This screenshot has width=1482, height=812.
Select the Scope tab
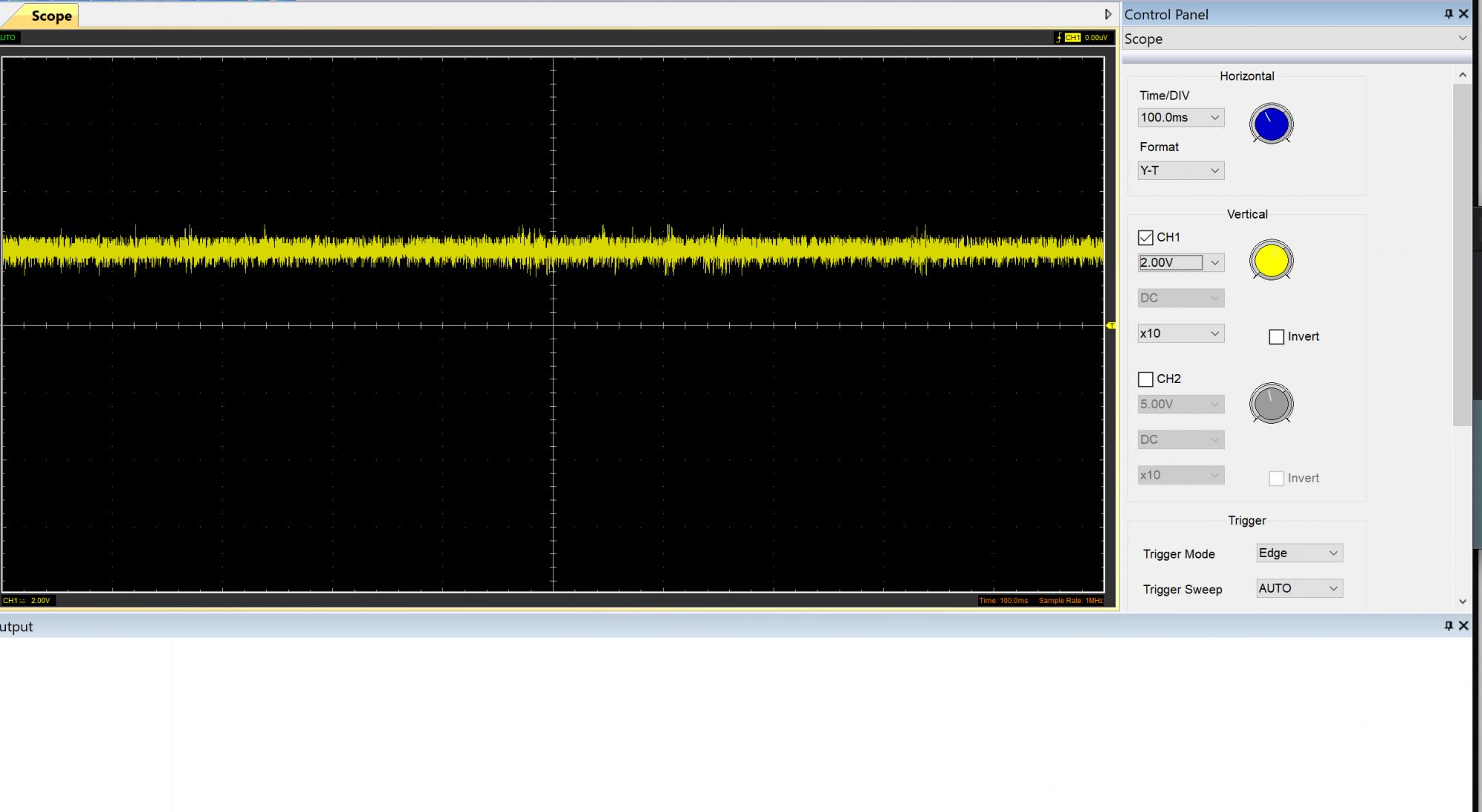click(50, 16)
